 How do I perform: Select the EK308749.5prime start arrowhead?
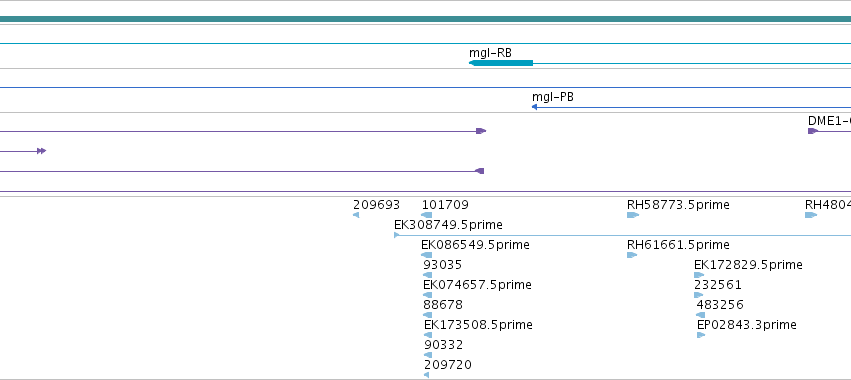click(x=397, y=235)
